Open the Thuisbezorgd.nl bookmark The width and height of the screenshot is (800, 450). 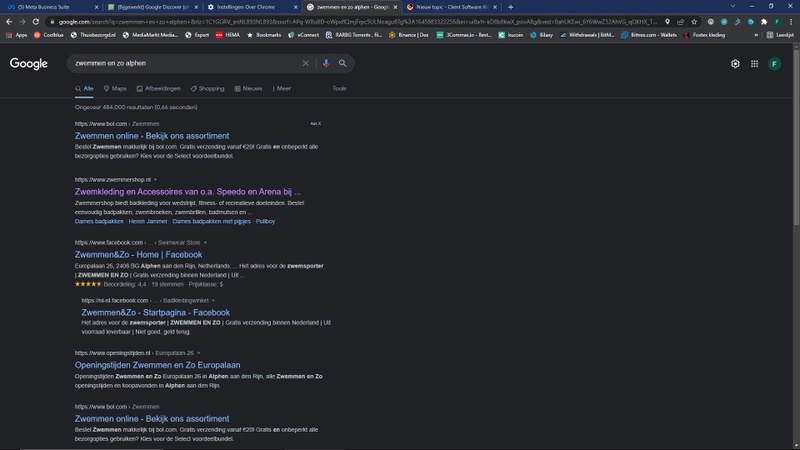pyautogui.click(x=93, y=35)
